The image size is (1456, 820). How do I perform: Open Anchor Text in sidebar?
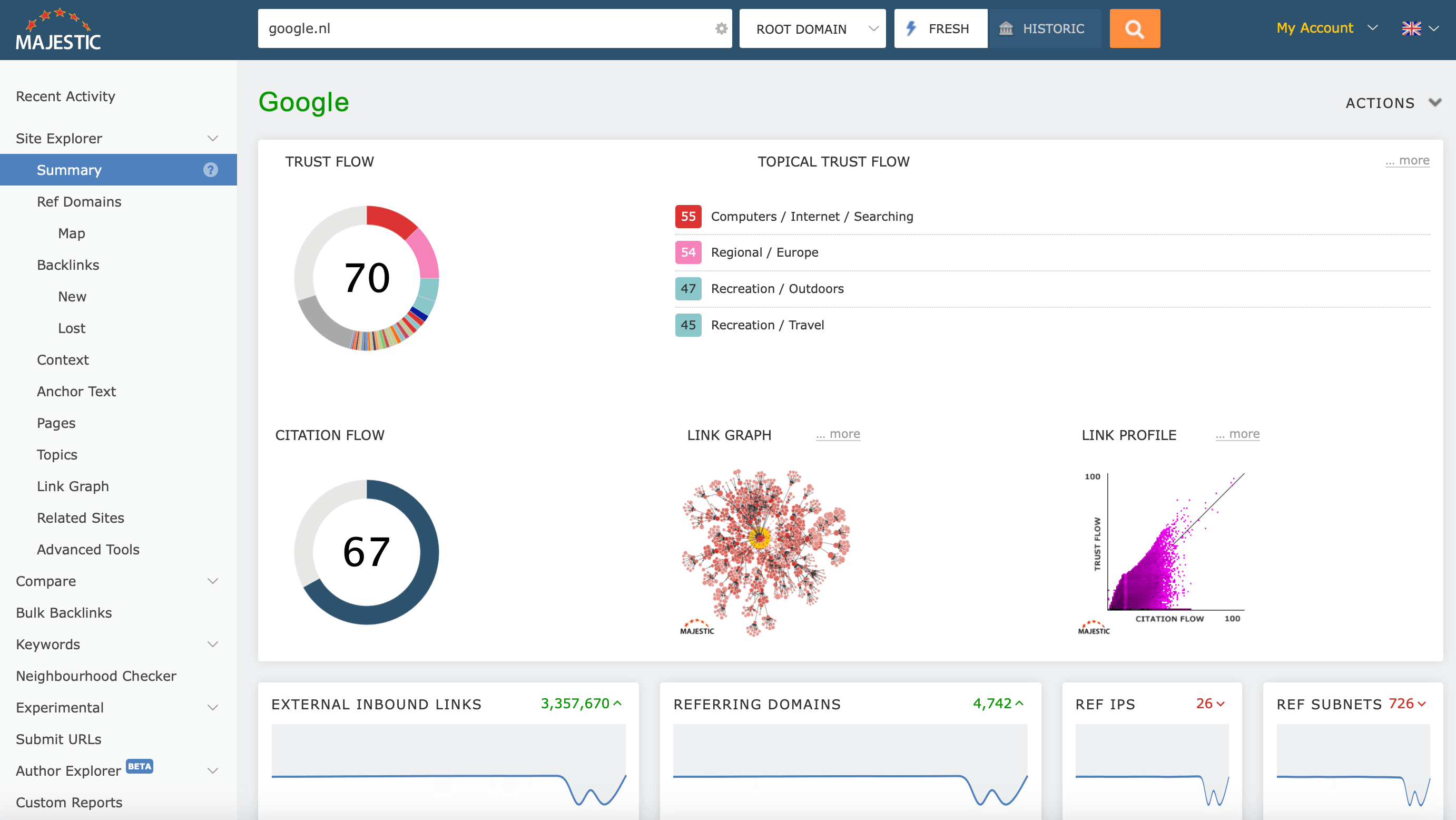[76, 392]
